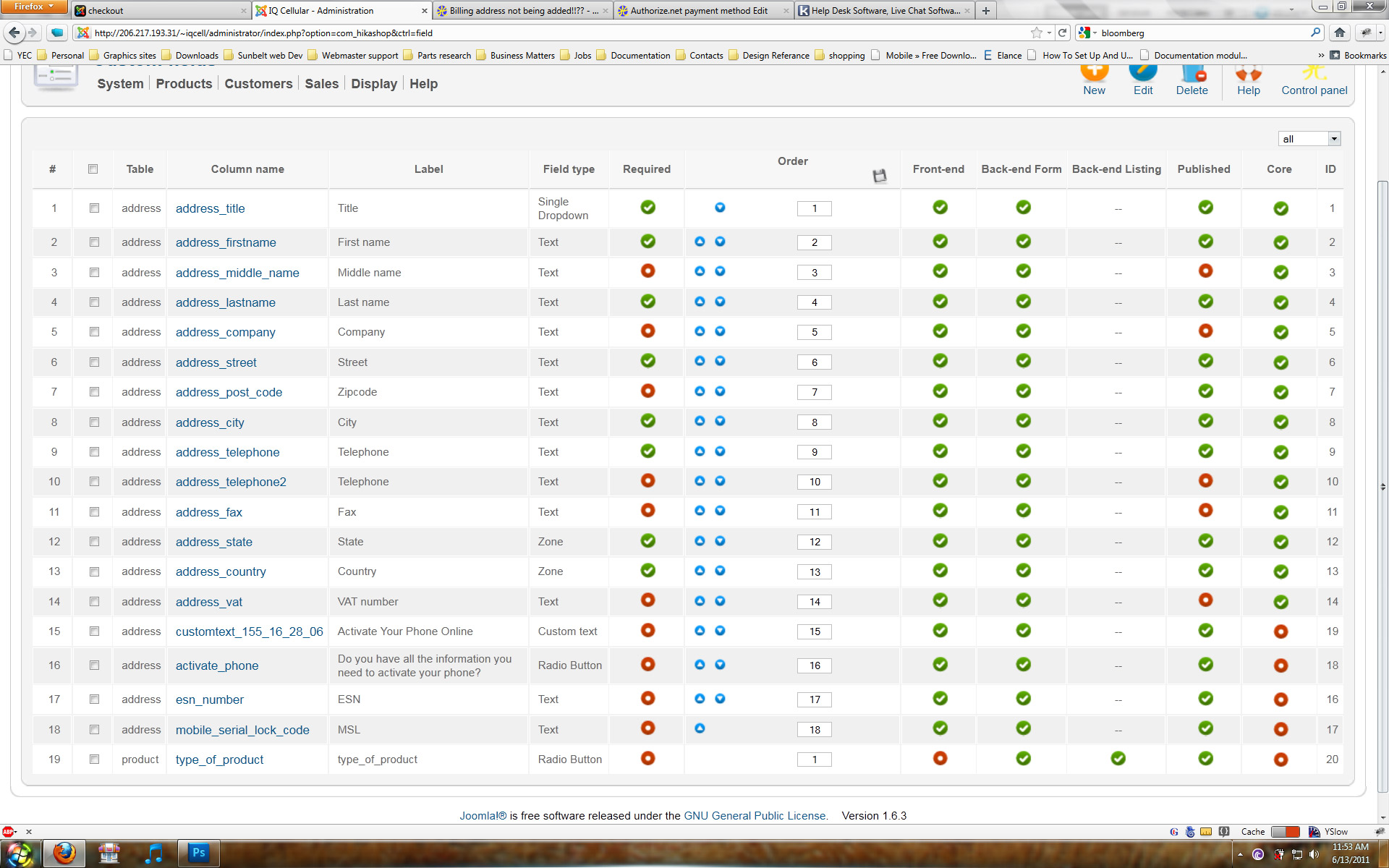Image resolution: width=1389 pixels, height=868 pixels.
Task: Select the esn_number row checkbox
Action: 94,699
